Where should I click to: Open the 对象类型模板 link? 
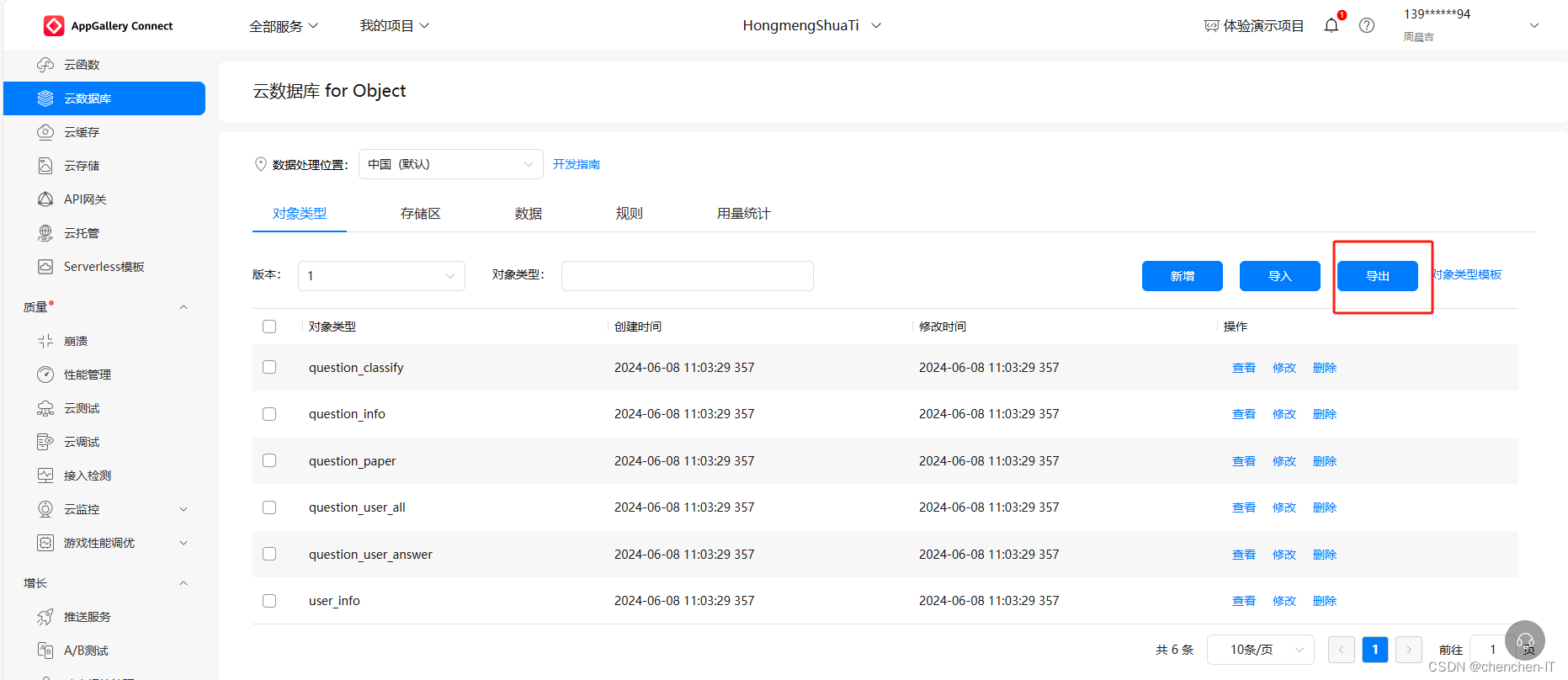click(x=1468, y=274)
